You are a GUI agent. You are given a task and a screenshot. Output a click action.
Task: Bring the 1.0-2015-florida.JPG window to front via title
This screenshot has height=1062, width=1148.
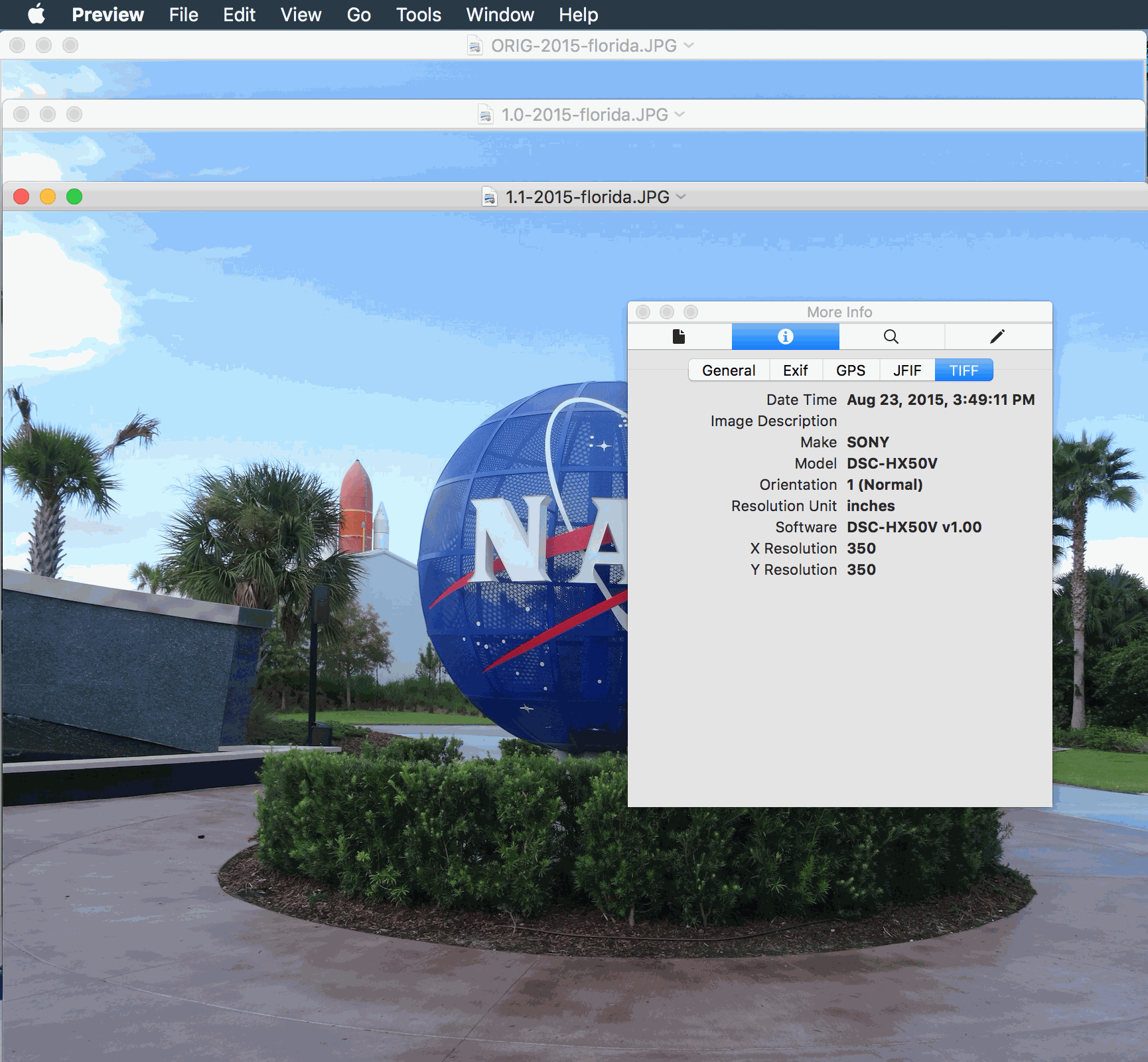585,115
